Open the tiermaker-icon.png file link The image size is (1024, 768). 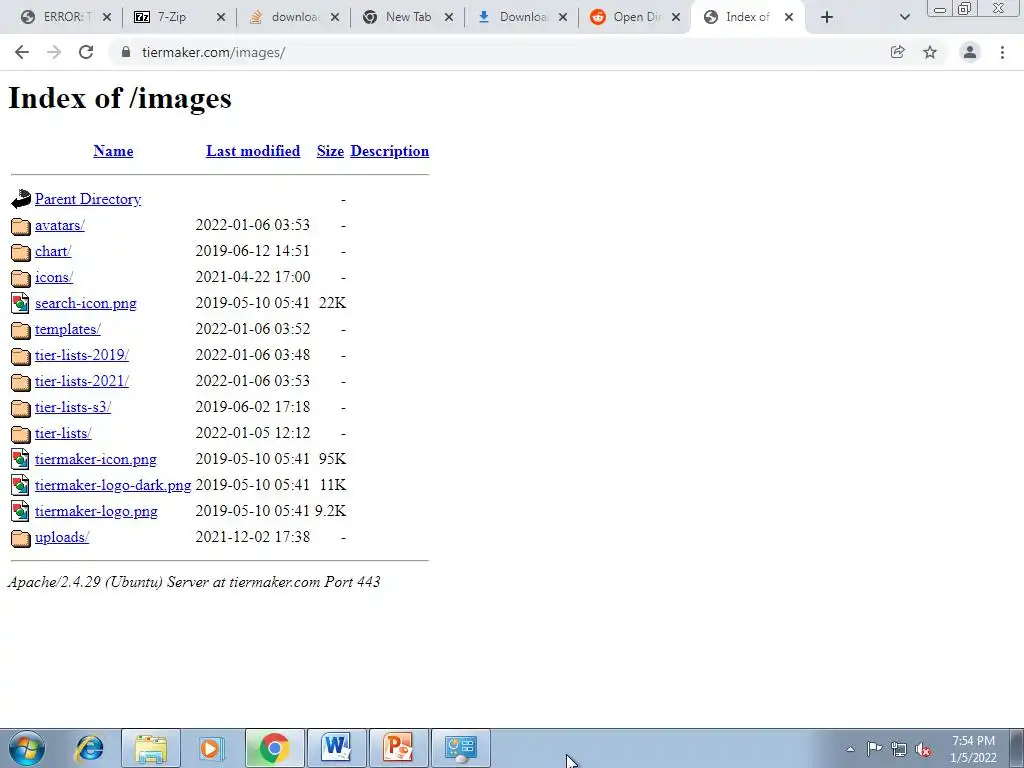(x=95, y=460)
